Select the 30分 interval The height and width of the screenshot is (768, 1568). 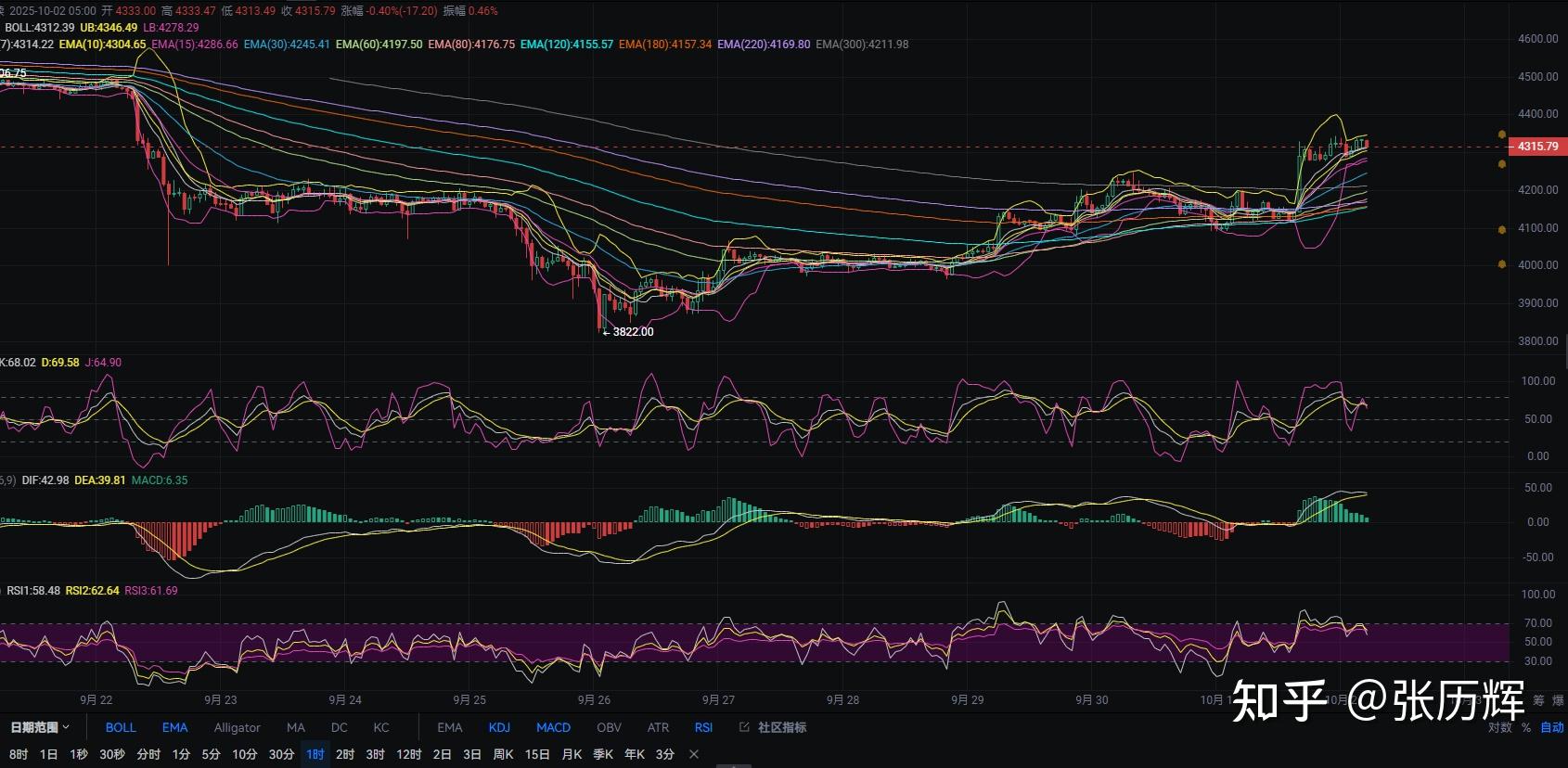tap(281, 754)
